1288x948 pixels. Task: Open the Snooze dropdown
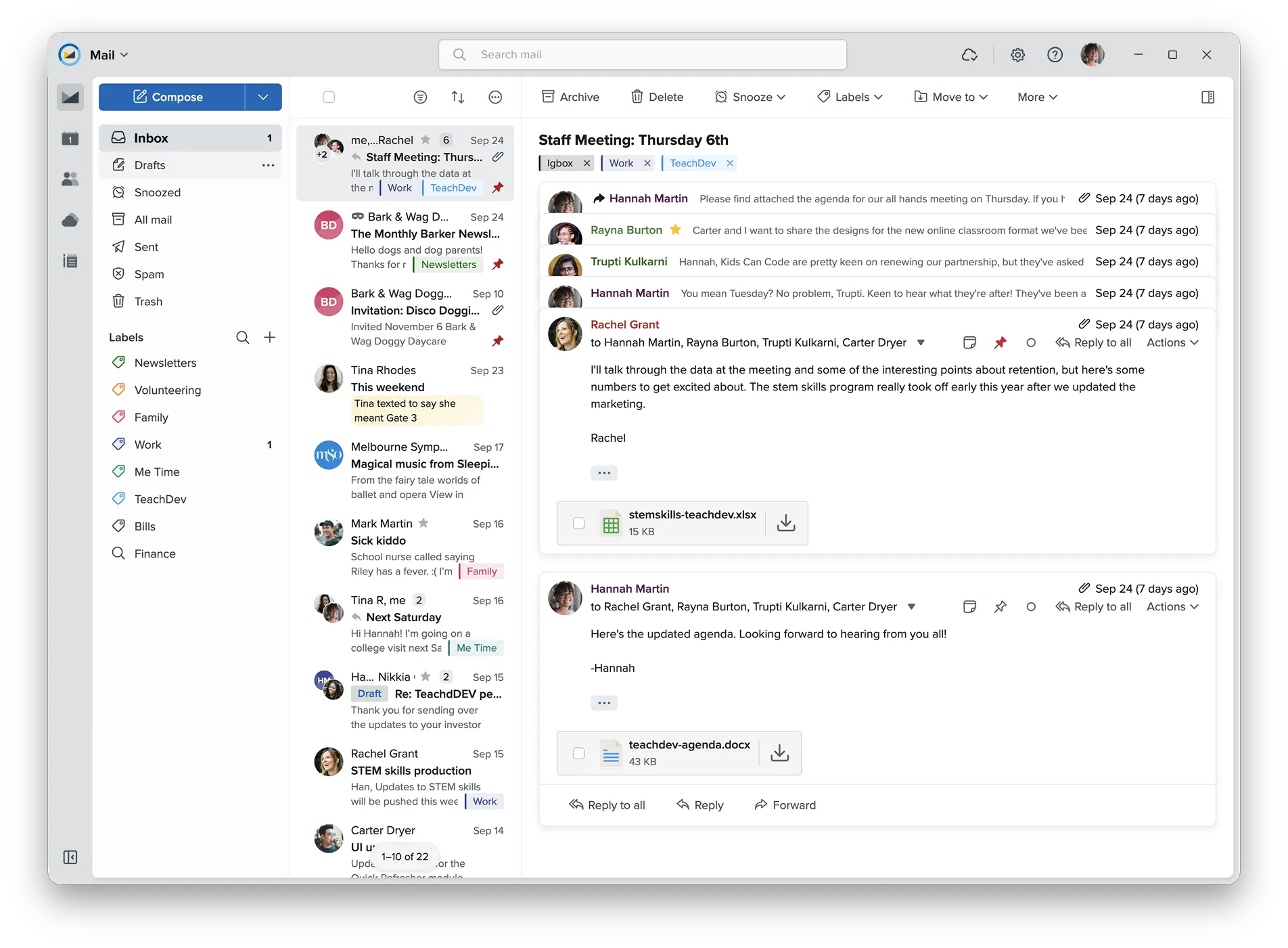(x=750, y=97)
